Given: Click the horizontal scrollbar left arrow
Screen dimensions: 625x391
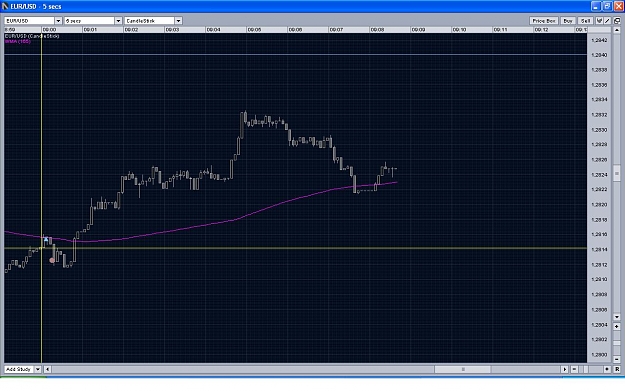Looking at the screenshot, I should point(47,369).
